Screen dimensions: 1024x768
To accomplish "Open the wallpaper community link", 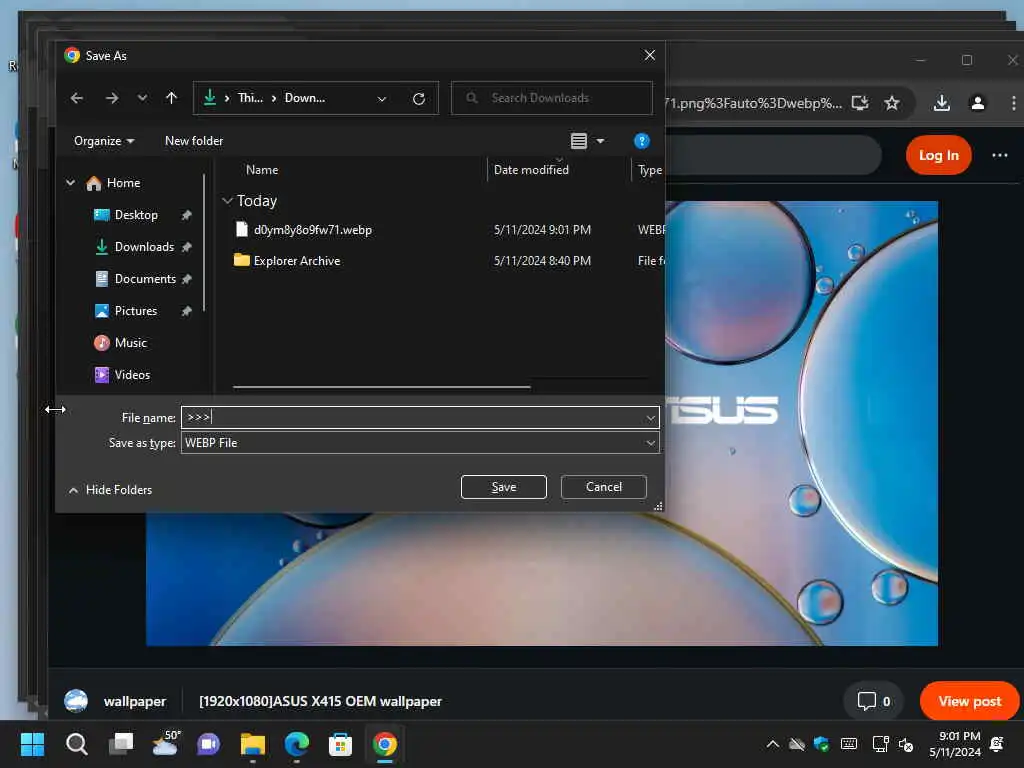I will (135, 701).
